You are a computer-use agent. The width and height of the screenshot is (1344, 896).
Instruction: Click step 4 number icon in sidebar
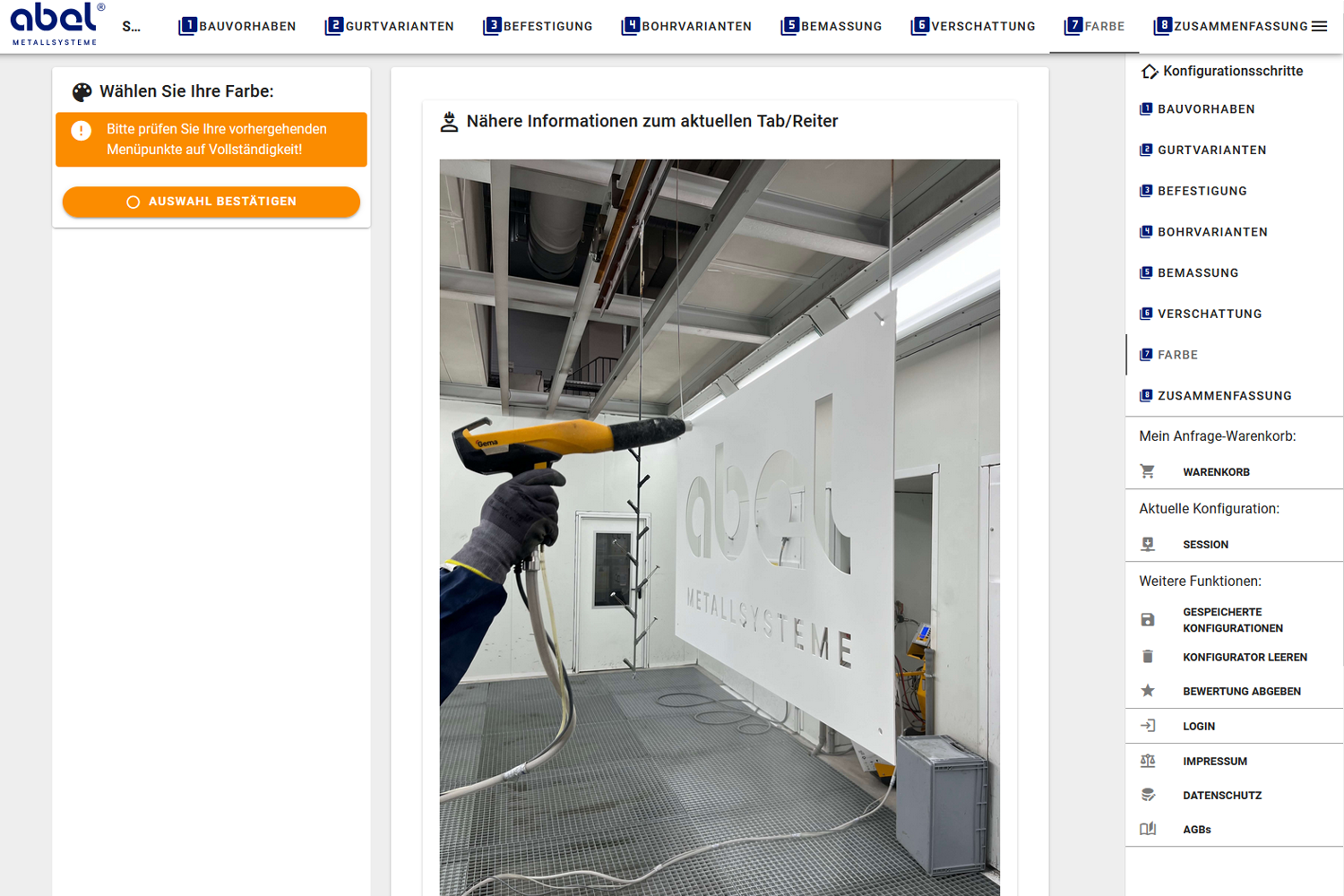coord(1146,232)
